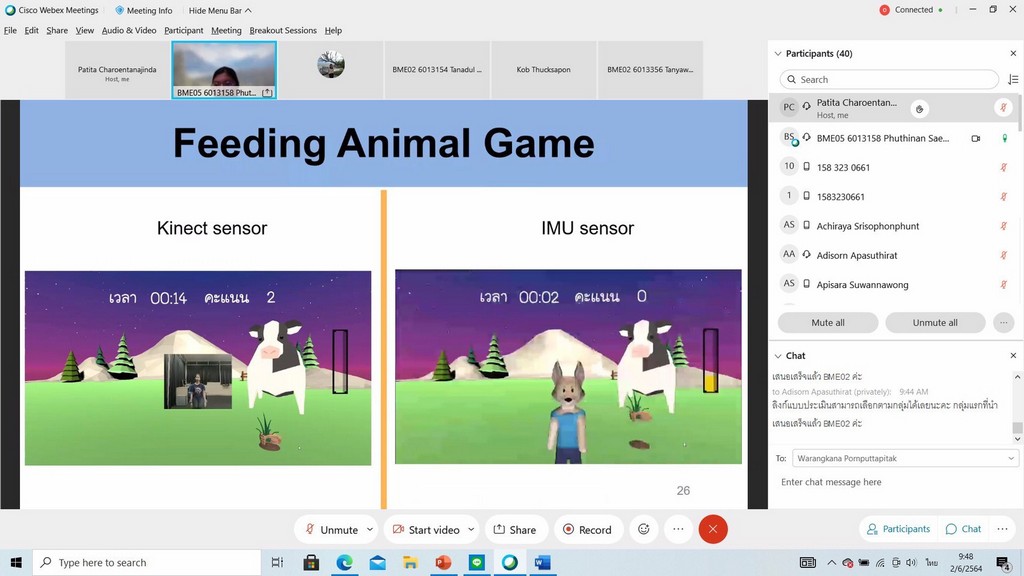Click the camera icon next to BME05 participant
This screenshot has height=576, width=1024.
tap(975, 138)
